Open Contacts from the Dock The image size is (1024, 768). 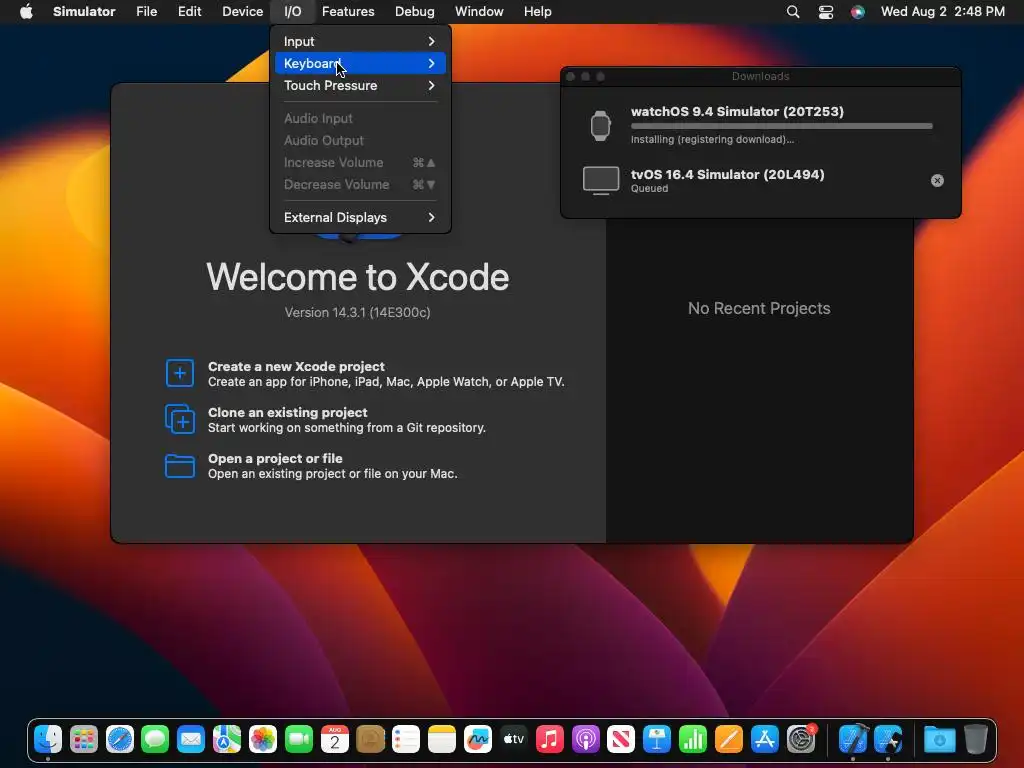click(x=370, y=739)
